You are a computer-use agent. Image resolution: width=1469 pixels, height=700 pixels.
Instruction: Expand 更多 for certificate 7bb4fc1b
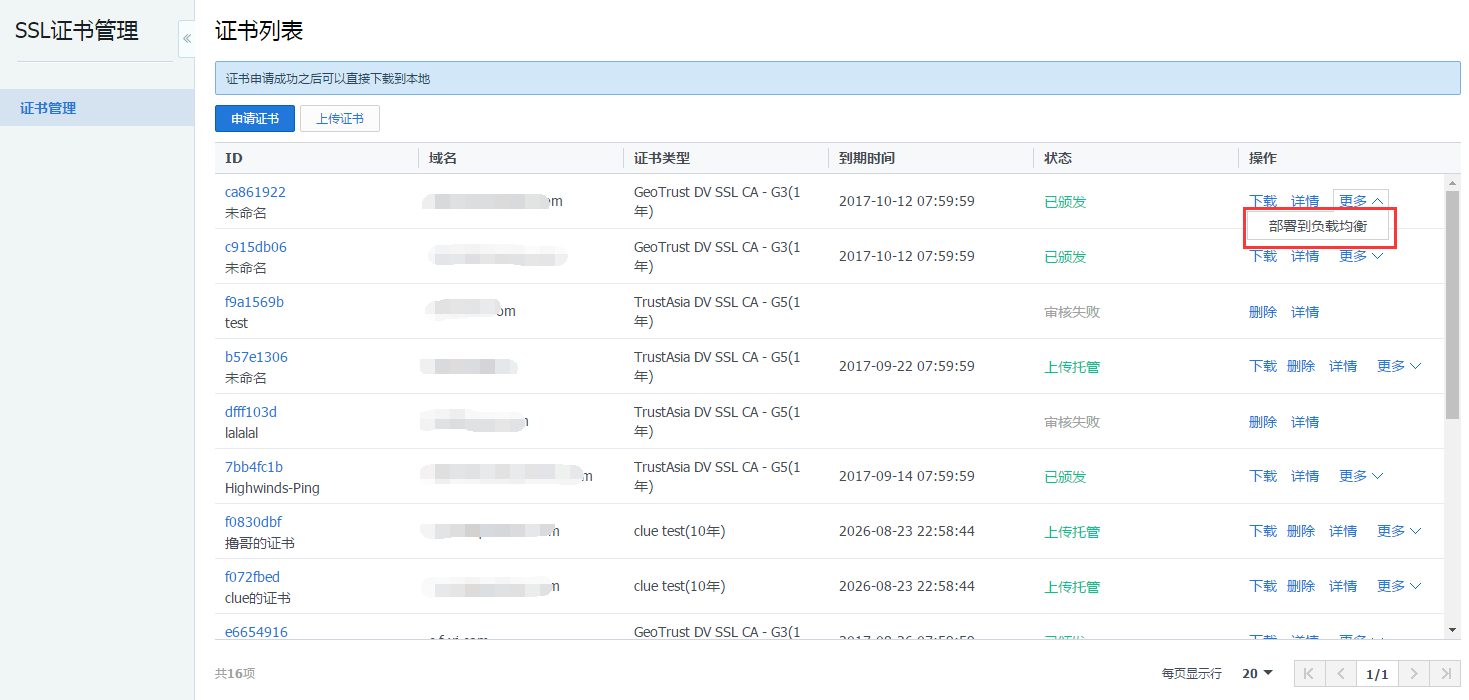pos(1360,476)
